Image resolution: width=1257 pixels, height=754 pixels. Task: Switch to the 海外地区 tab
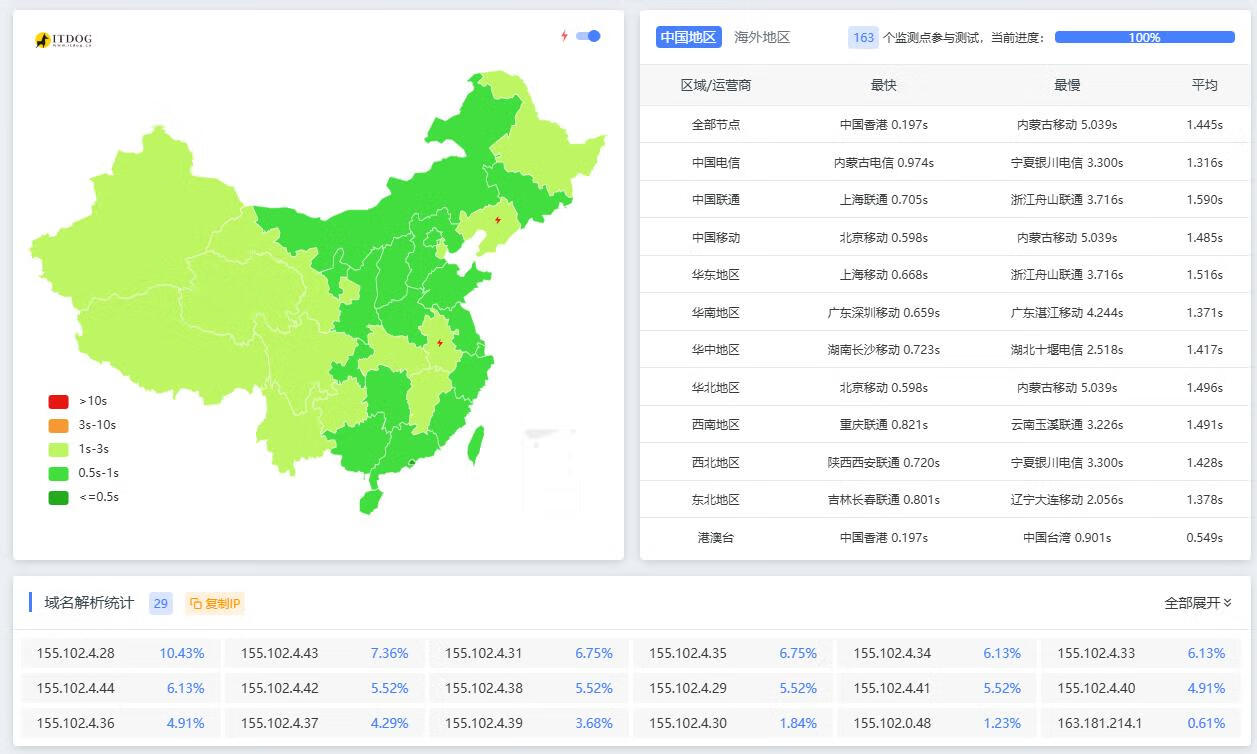pyautogui.click(x=762, y=37)
